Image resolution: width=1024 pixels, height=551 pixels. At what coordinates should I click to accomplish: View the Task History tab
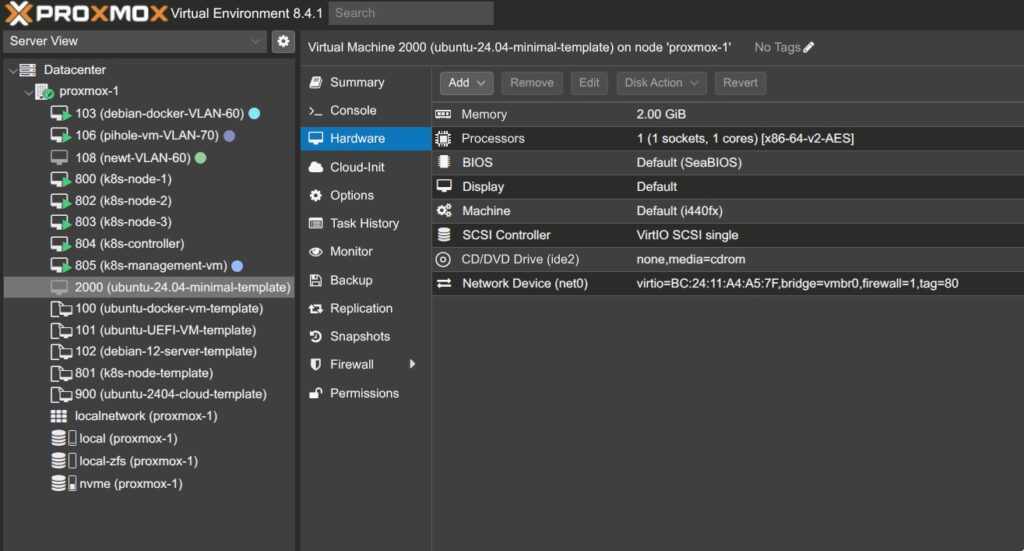366,223
